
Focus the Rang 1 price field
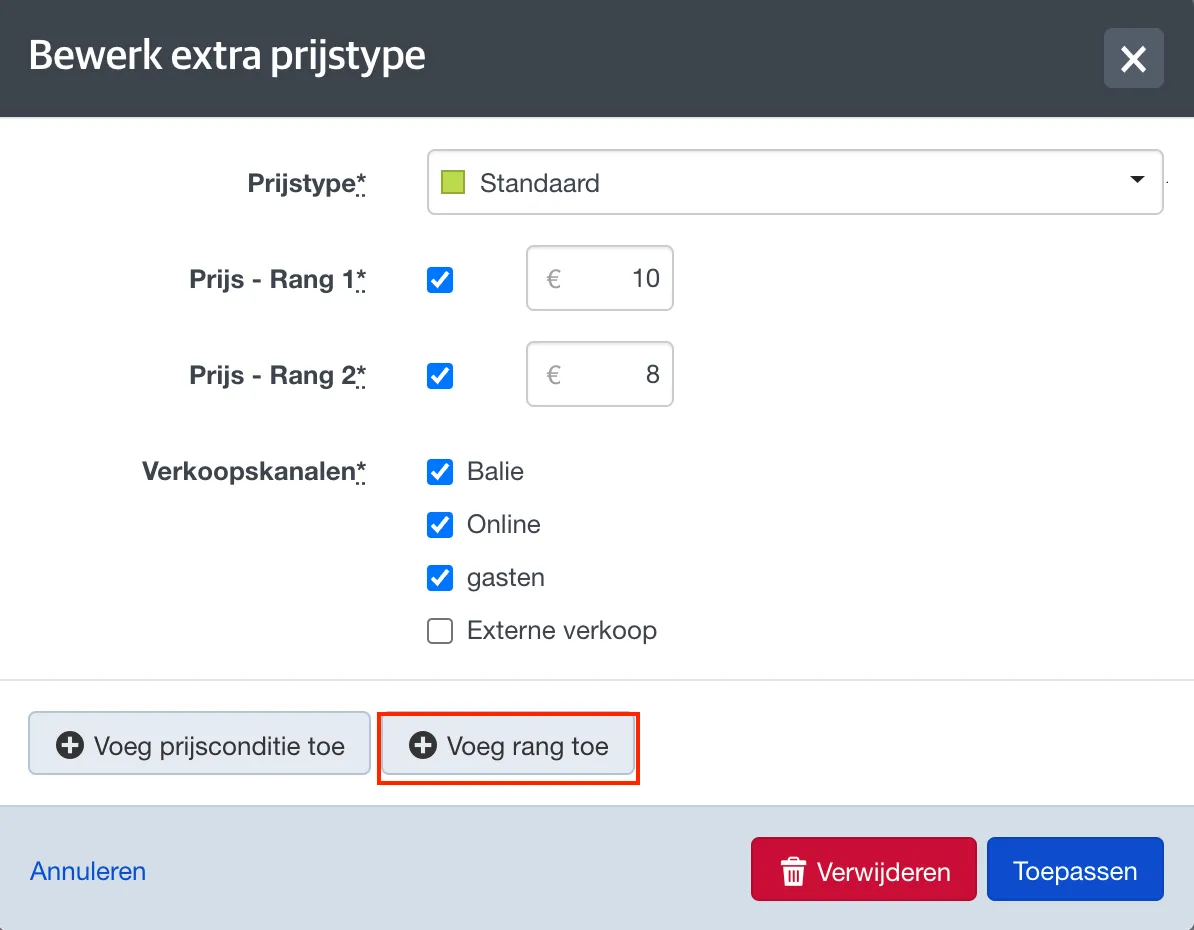(x=600, y=278)
